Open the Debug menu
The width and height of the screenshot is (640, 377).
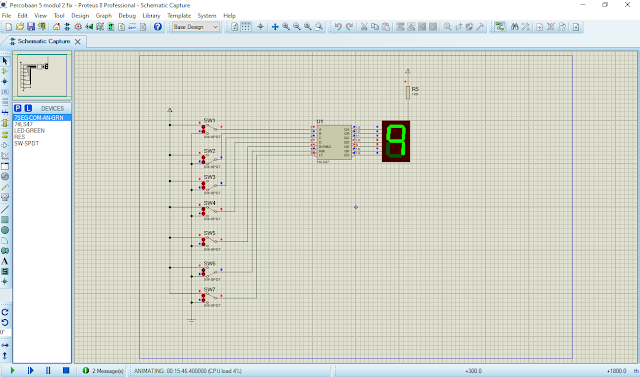(x=127, y=16)
